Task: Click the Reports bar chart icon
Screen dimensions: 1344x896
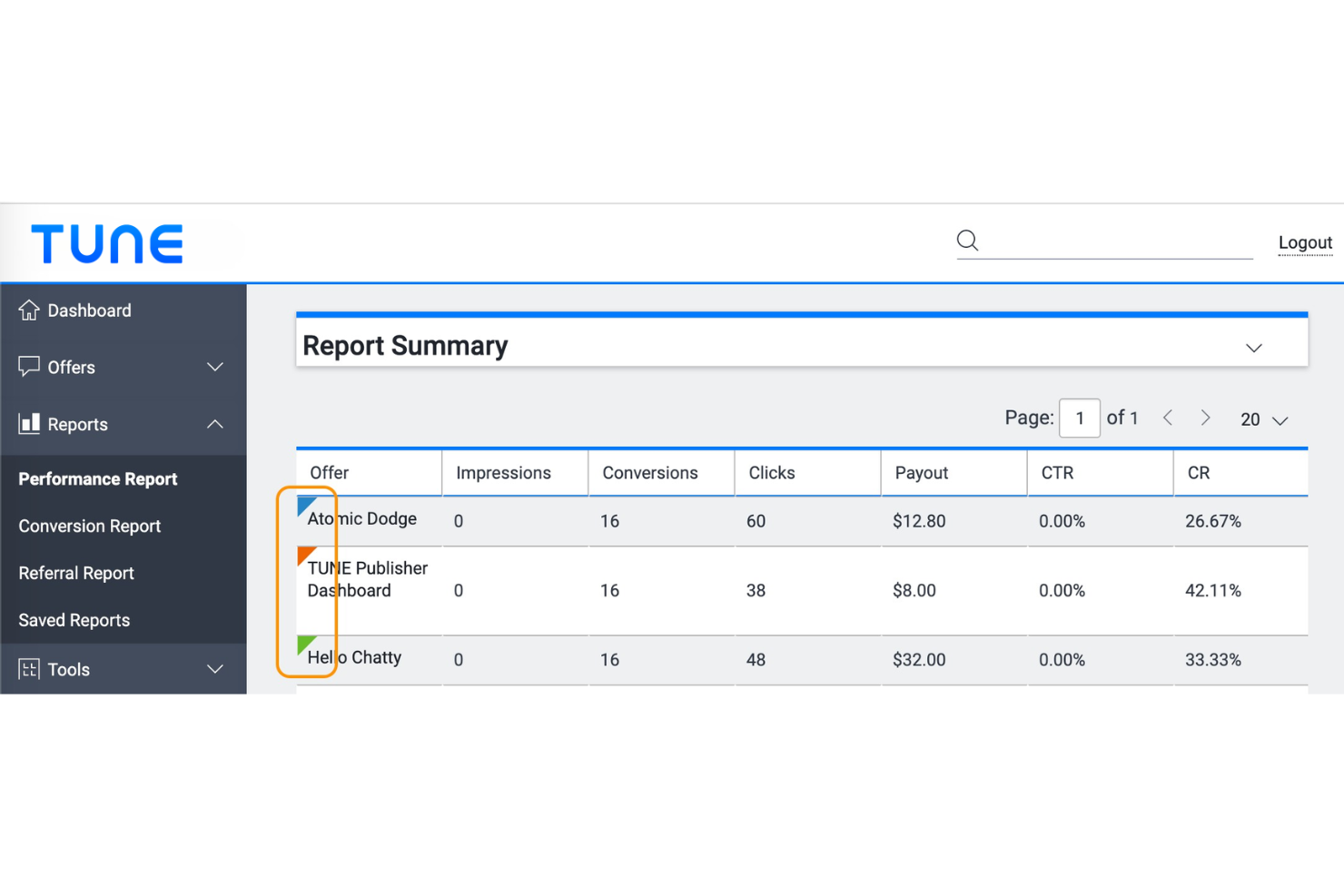Action: click(x=30, y=423)
